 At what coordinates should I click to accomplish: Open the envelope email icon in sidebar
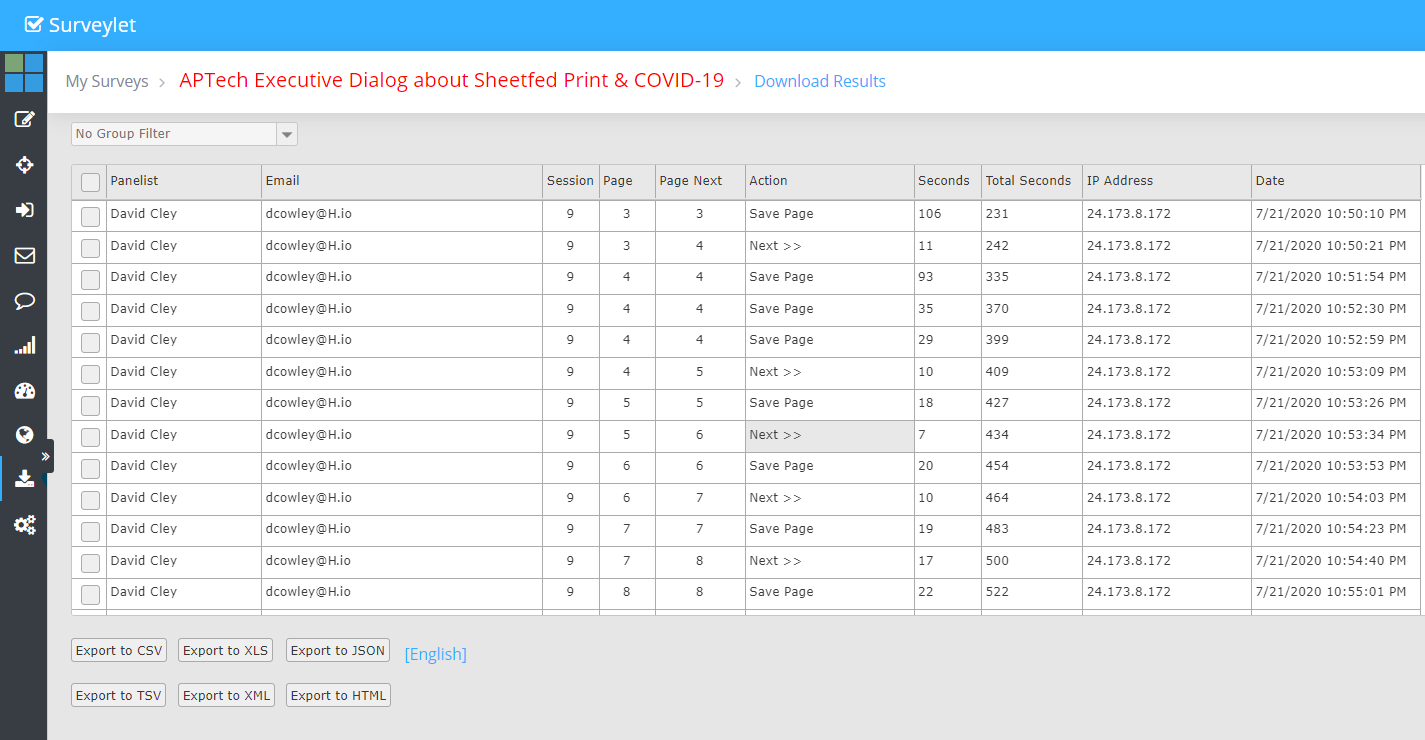(24, 256)
